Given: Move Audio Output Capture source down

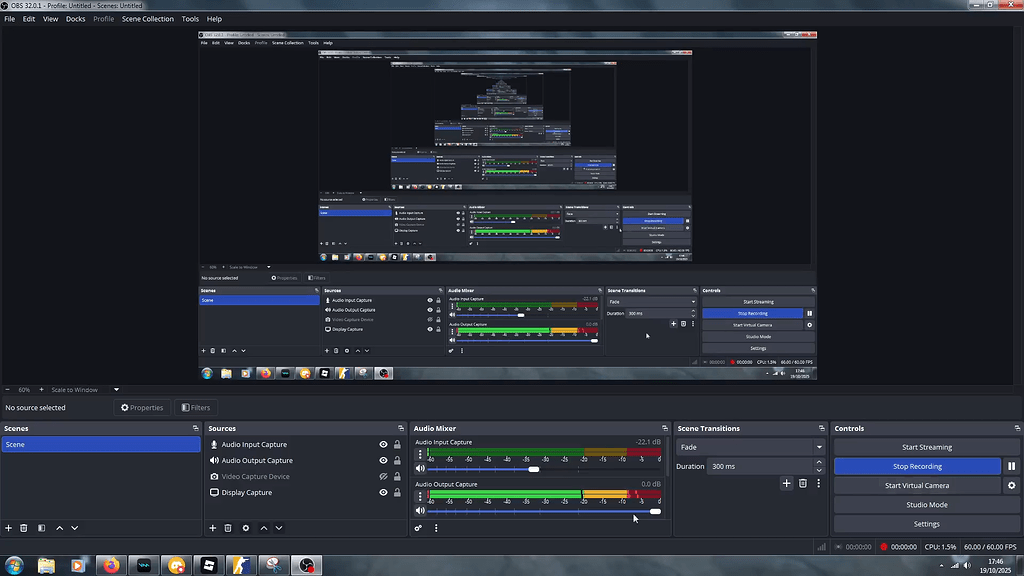Looking at the screenshot, I should (279, 527).
